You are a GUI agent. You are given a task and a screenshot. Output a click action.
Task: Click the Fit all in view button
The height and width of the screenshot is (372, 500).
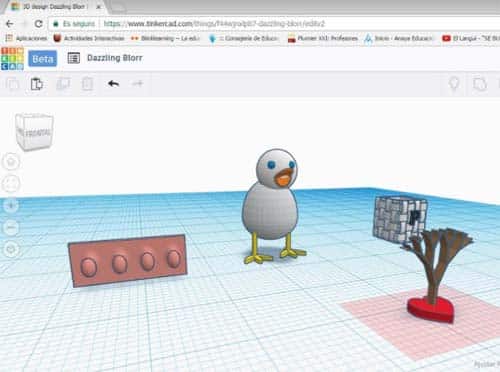click(11, 184)
